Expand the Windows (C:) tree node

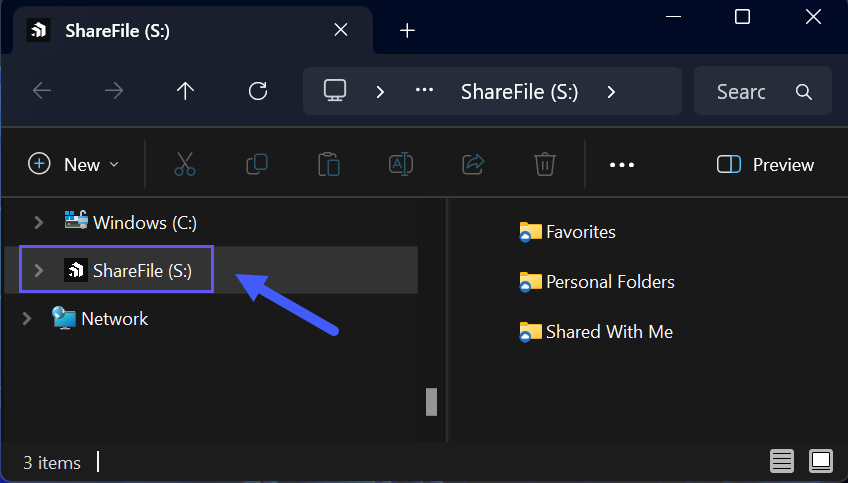(x=38, y=222)
